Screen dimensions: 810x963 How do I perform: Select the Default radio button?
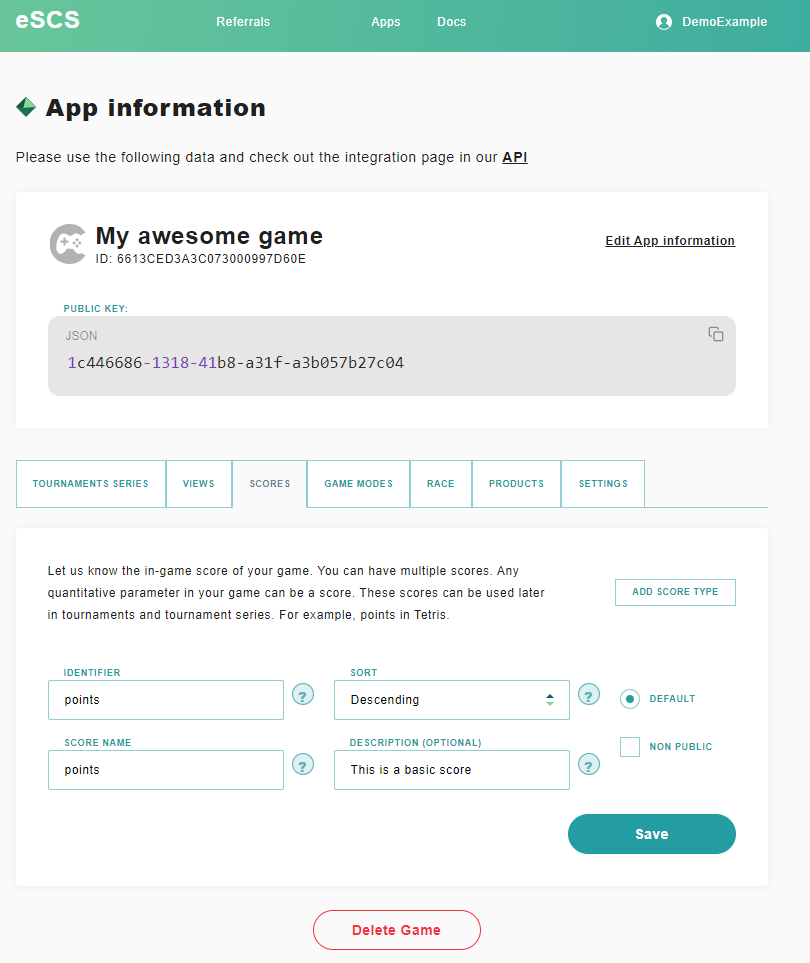pos(630,699)
